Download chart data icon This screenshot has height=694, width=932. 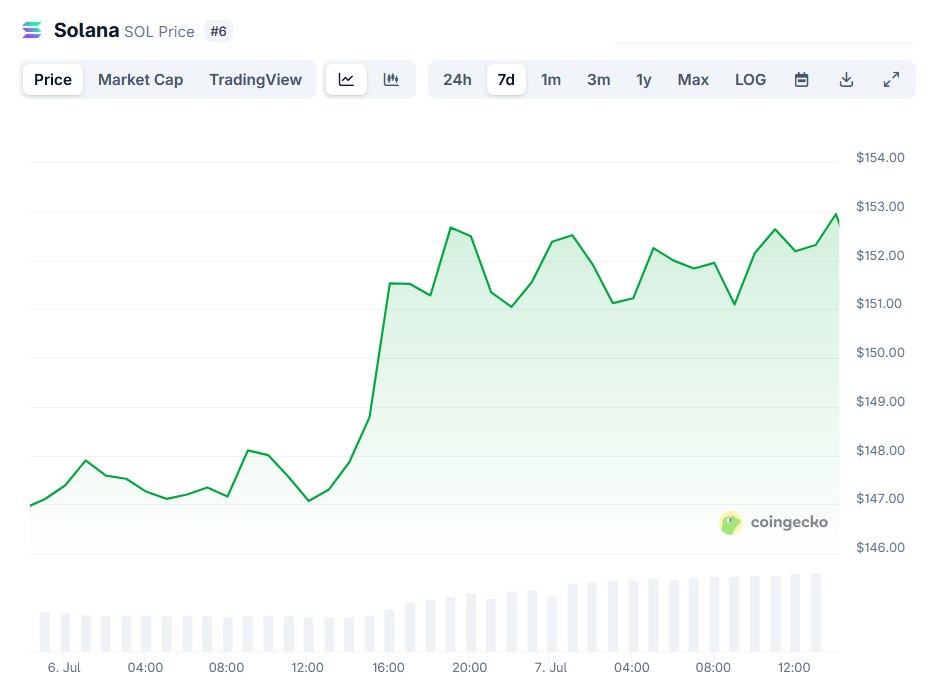pyautogui.click(x=846, y=80)
